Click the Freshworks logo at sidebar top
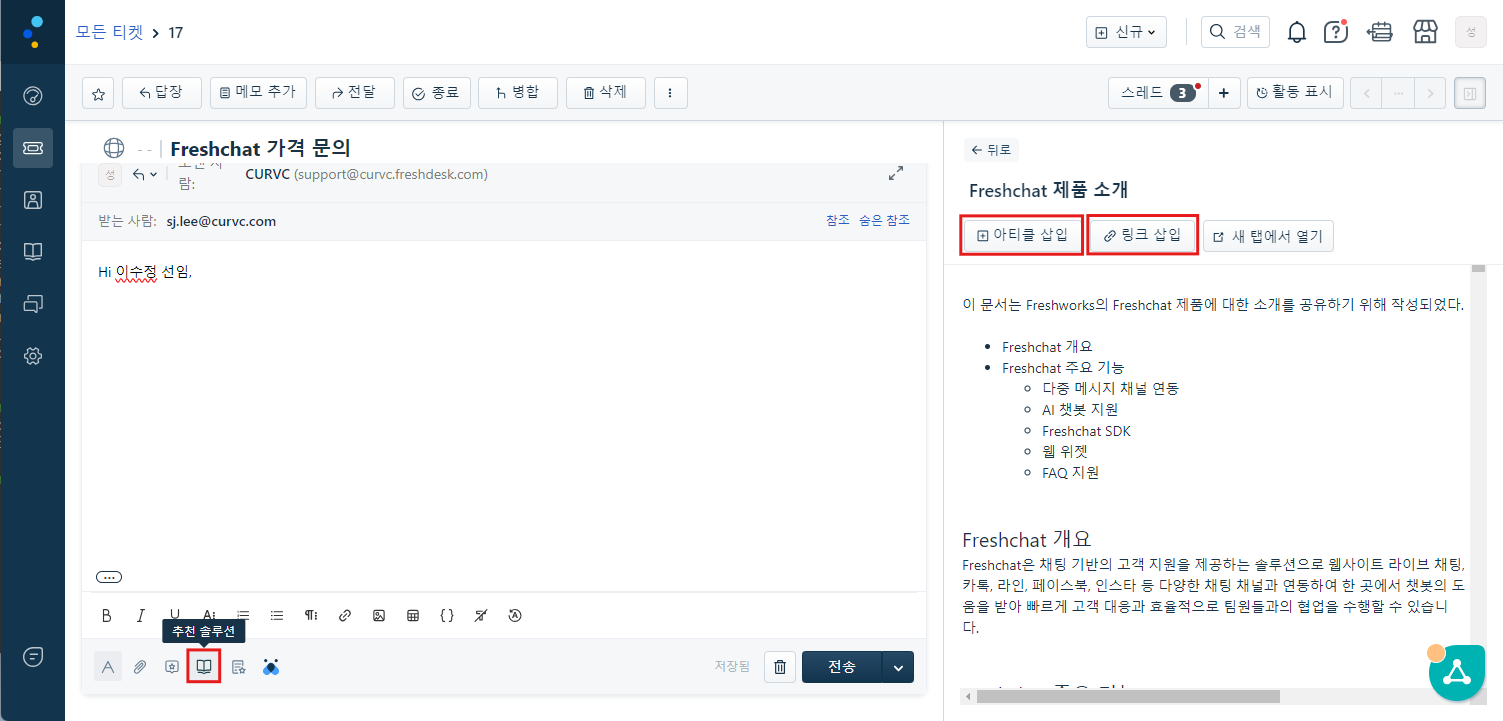Viewport: 1503px width, 721px height. coord(33,32)
